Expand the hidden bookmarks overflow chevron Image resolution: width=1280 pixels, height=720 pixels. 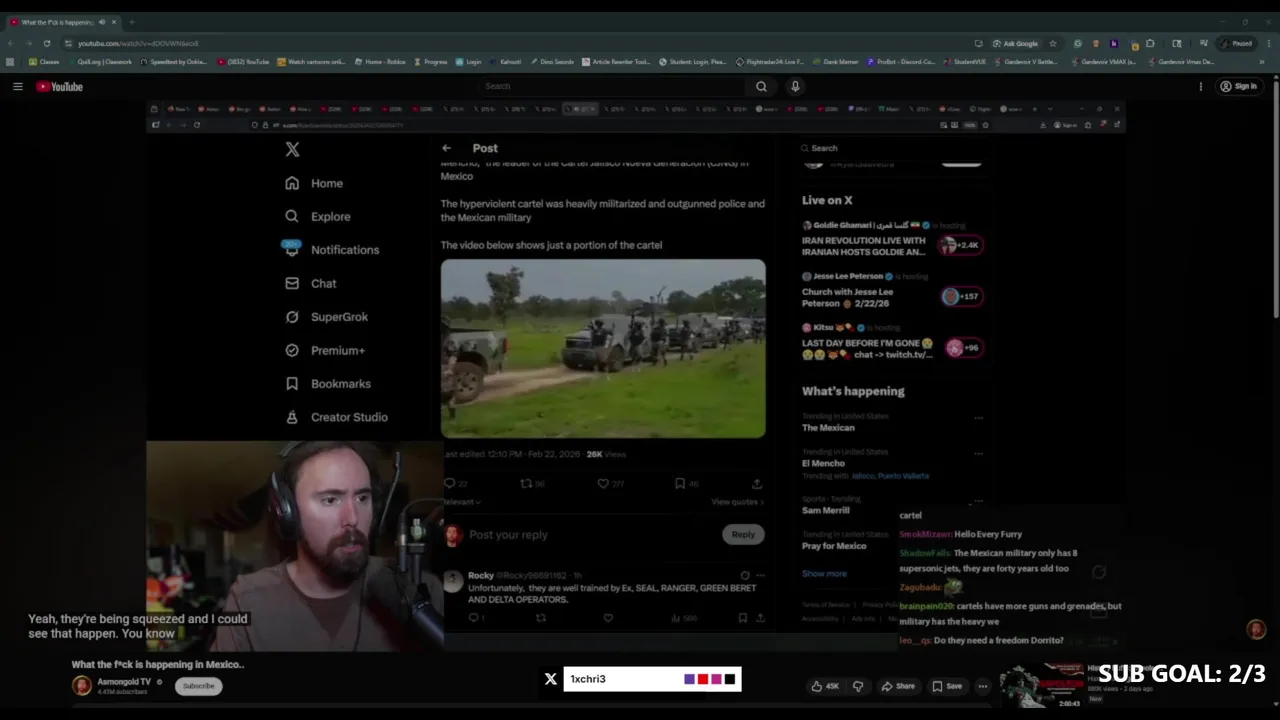1262,62
